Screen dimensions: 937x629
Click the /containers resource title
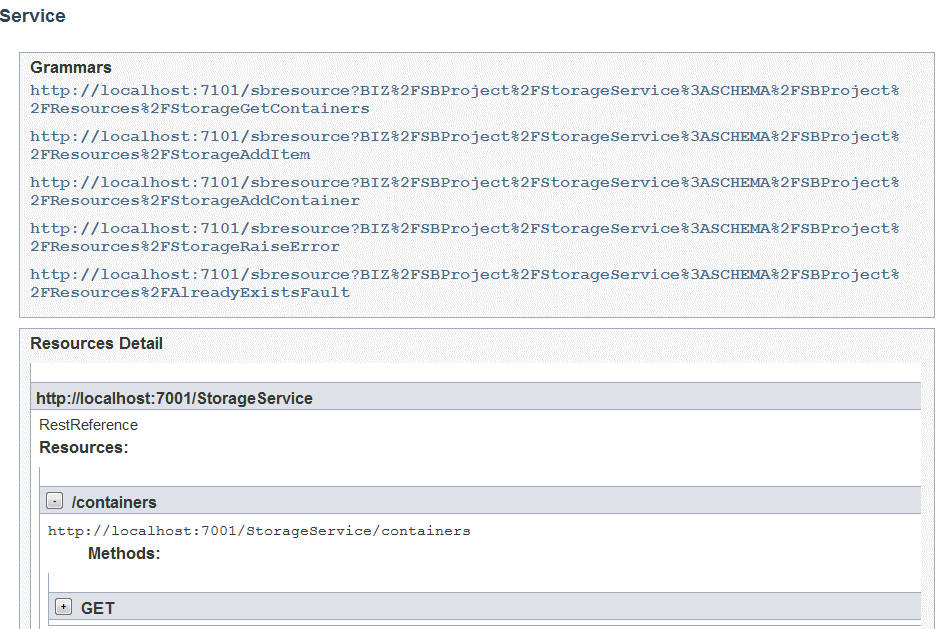[x=114, y=502]
